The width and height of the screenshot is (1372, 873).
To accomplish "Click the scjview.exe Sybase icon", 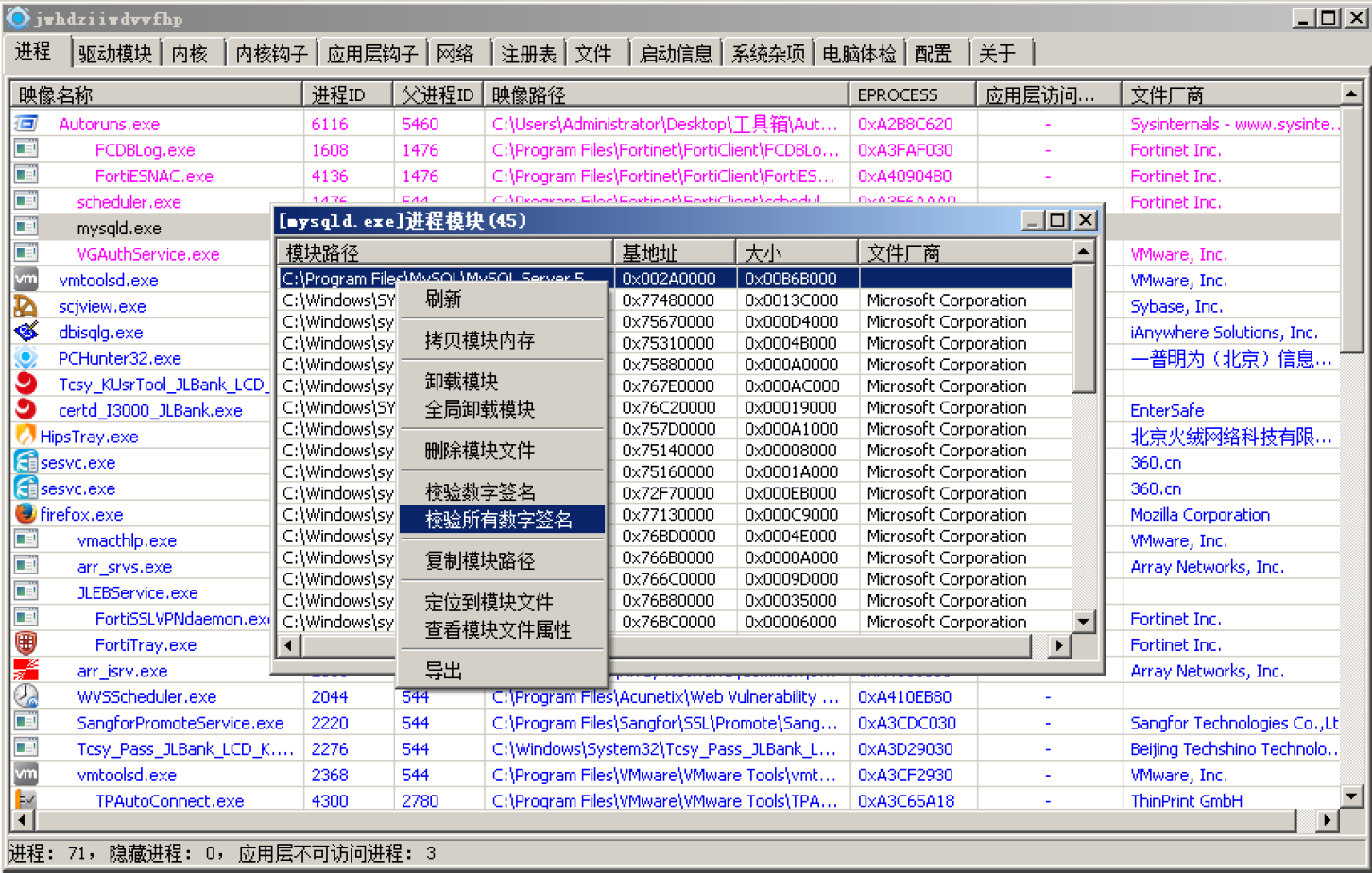I will pyautogui.click(x=26, y=306).
